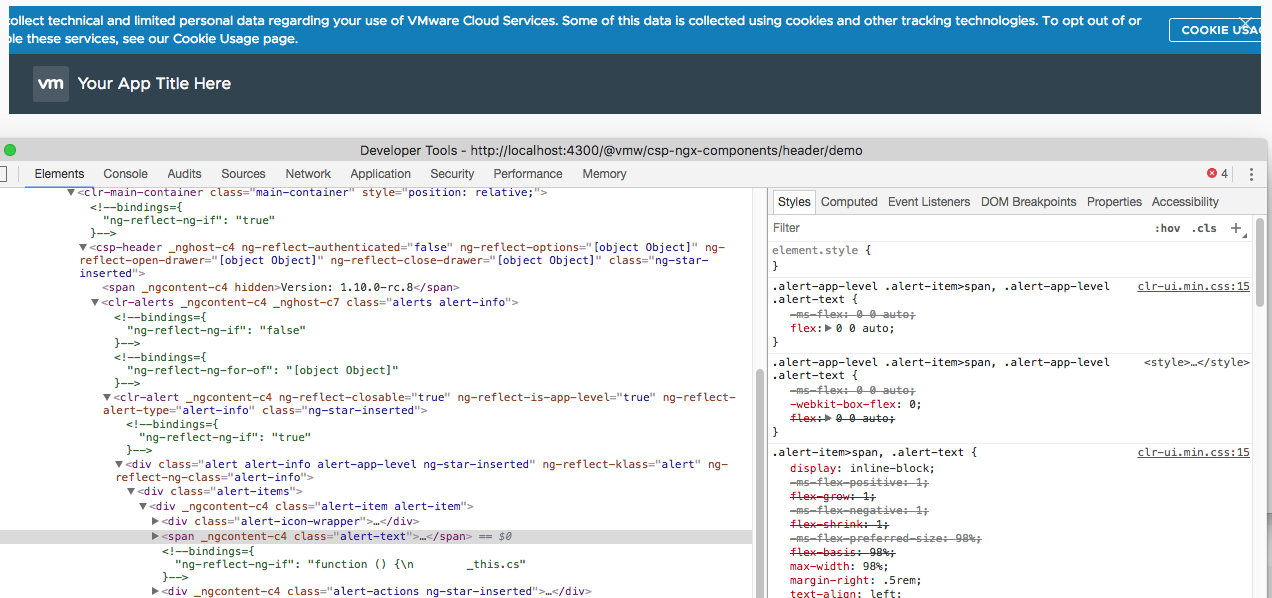Click the struck-through flex-shrink: 1 declaration
Image resolution: width=1272 pixels, height=598 pixels.
(840, 524)
